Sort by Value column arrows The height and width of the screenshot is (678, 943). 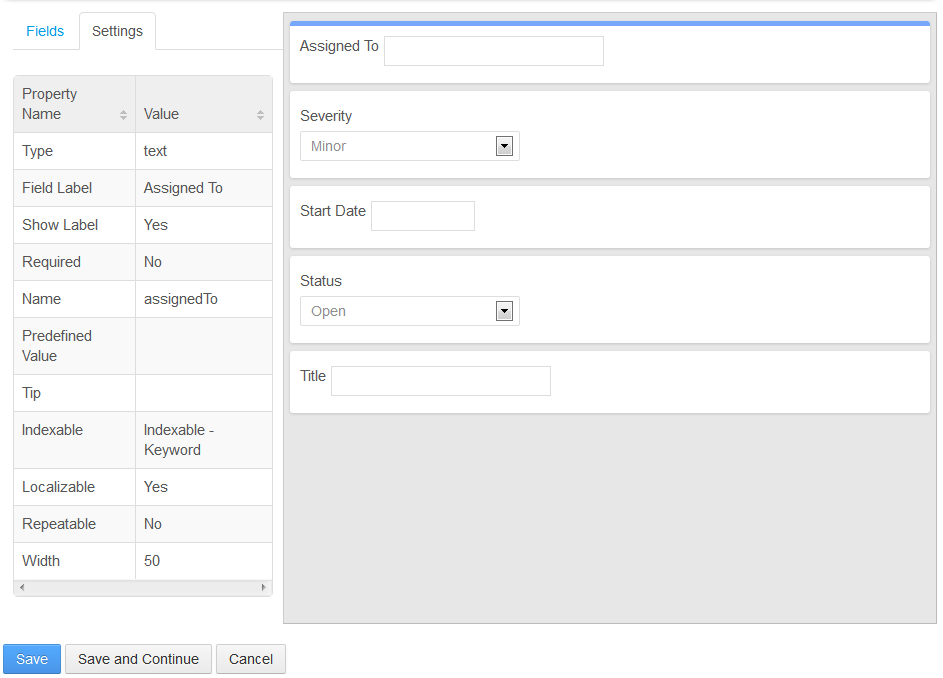click(x=260, y=115)
